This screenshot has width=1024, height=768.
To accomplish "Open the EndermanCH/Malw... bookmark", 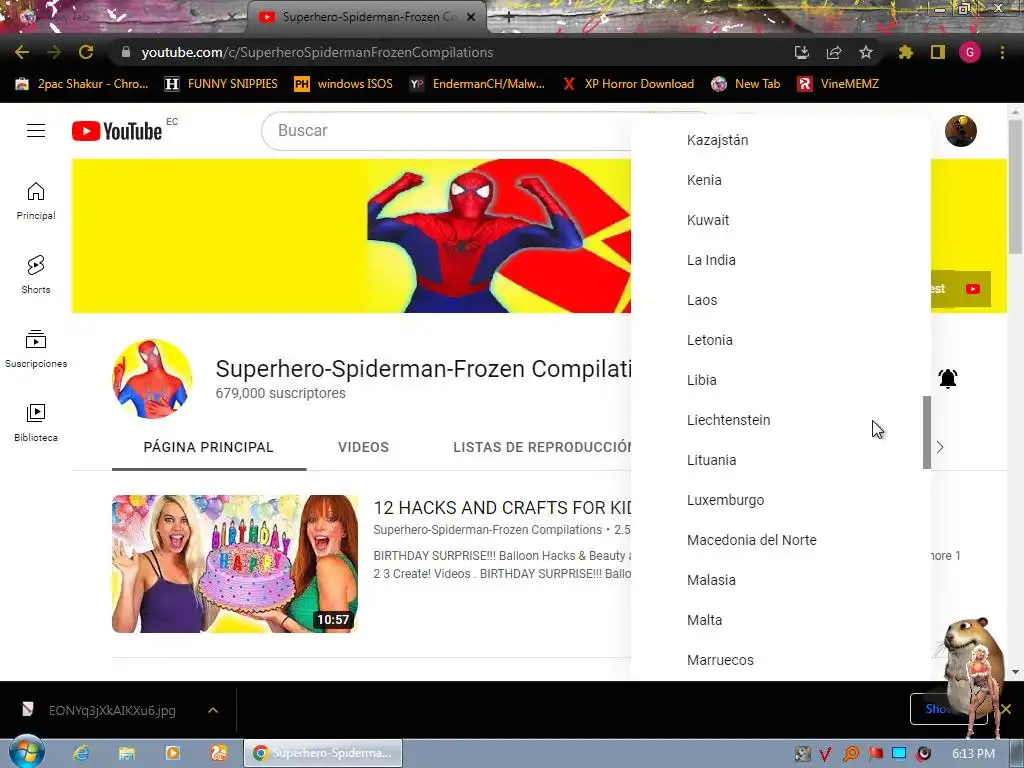I will coord(477,84).
